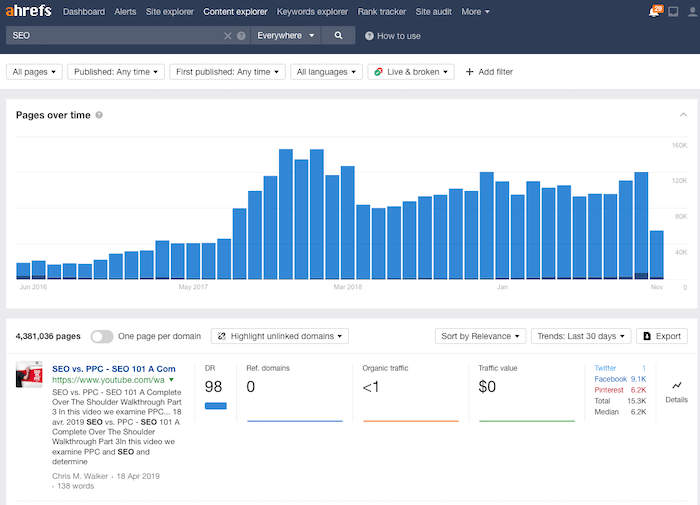Click the broken-link icon on Highlight unlinked domains
The width and height of the screenshot is (700, 505).
[221, 336]
